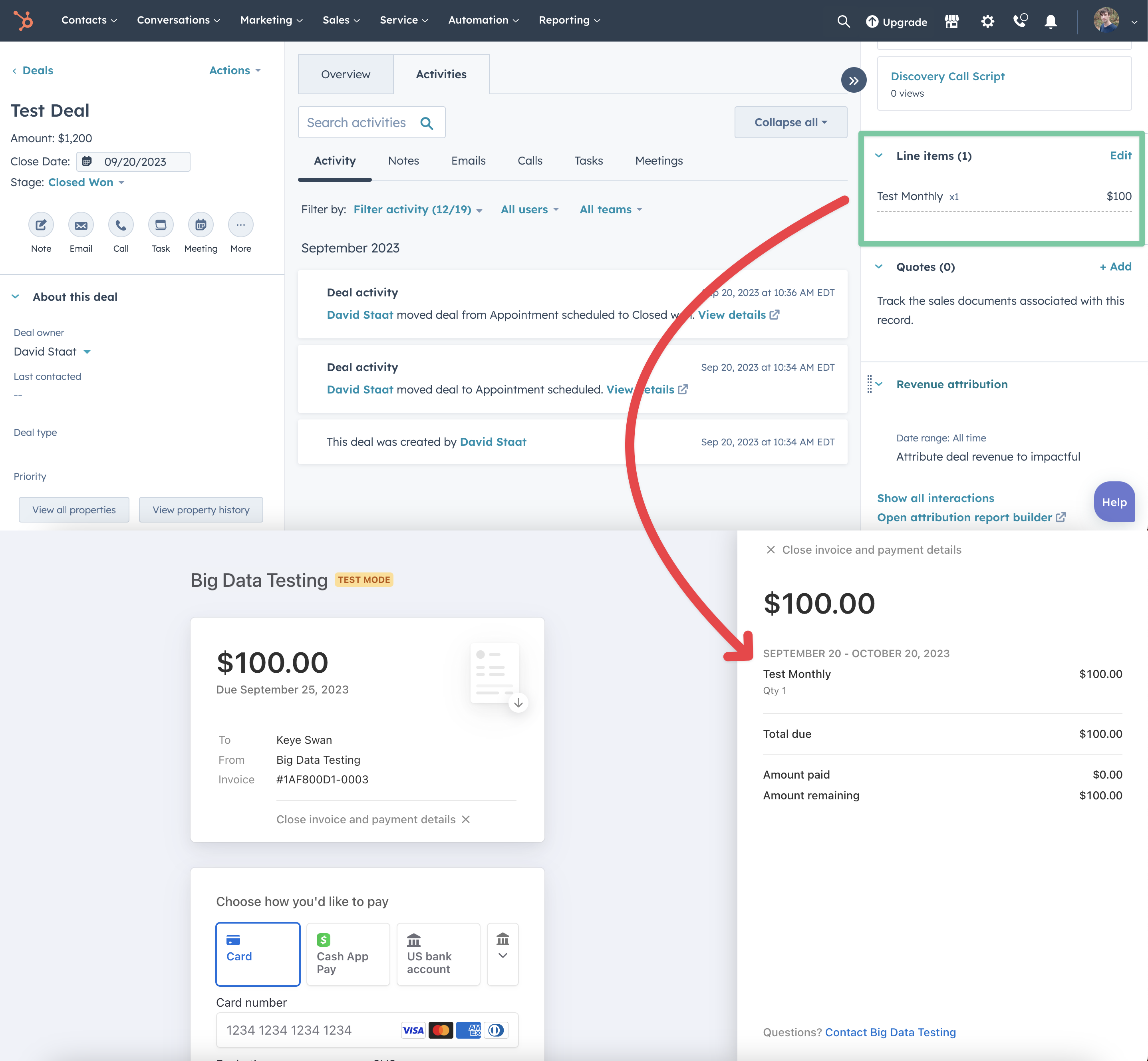Image resolution: width=1148 pixels, height=1061 pixels.
Task: Create a Task from the quick actions
Action: [x=161, y=225]
